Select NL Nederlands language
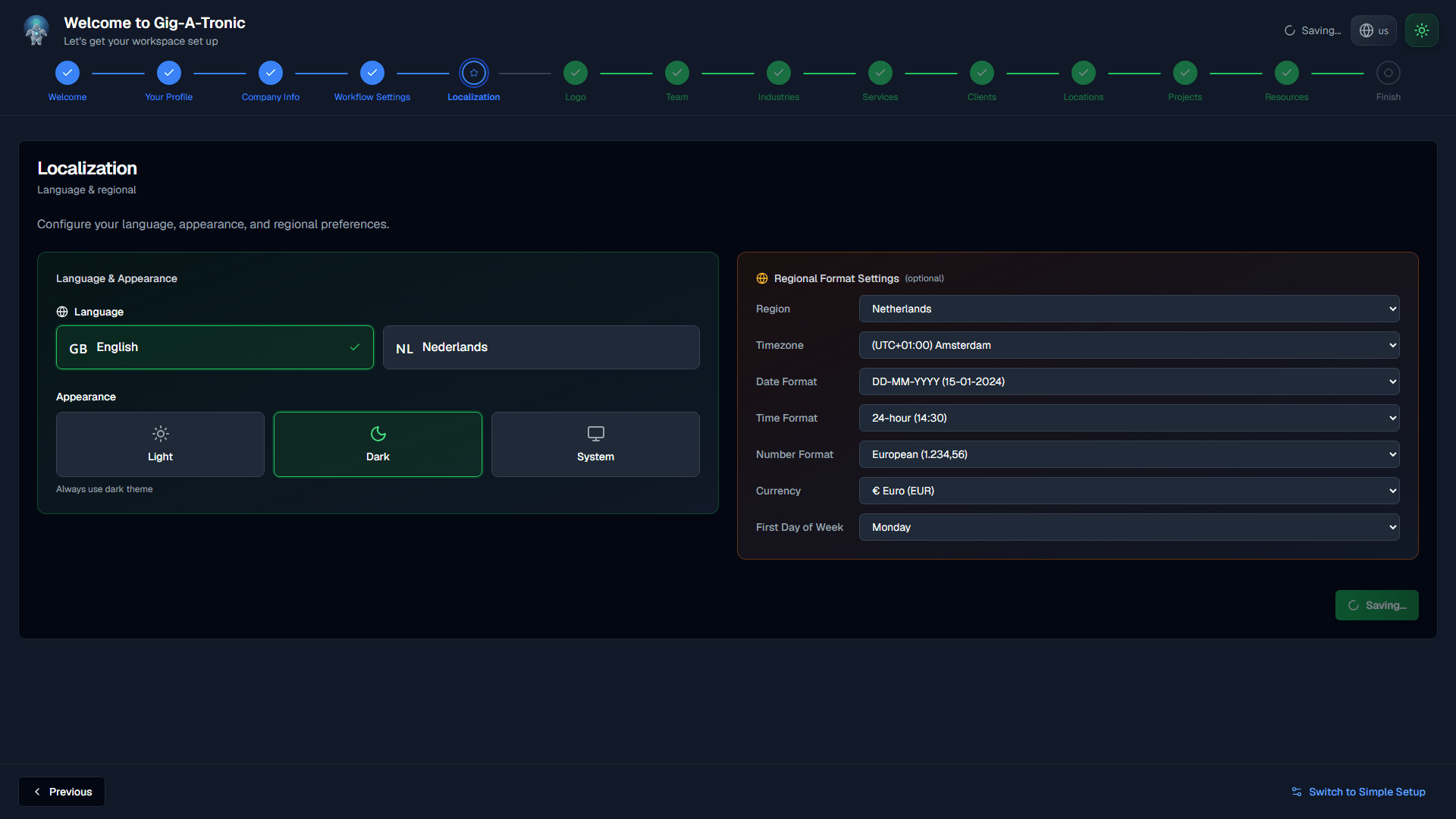 tap(541, 347)
